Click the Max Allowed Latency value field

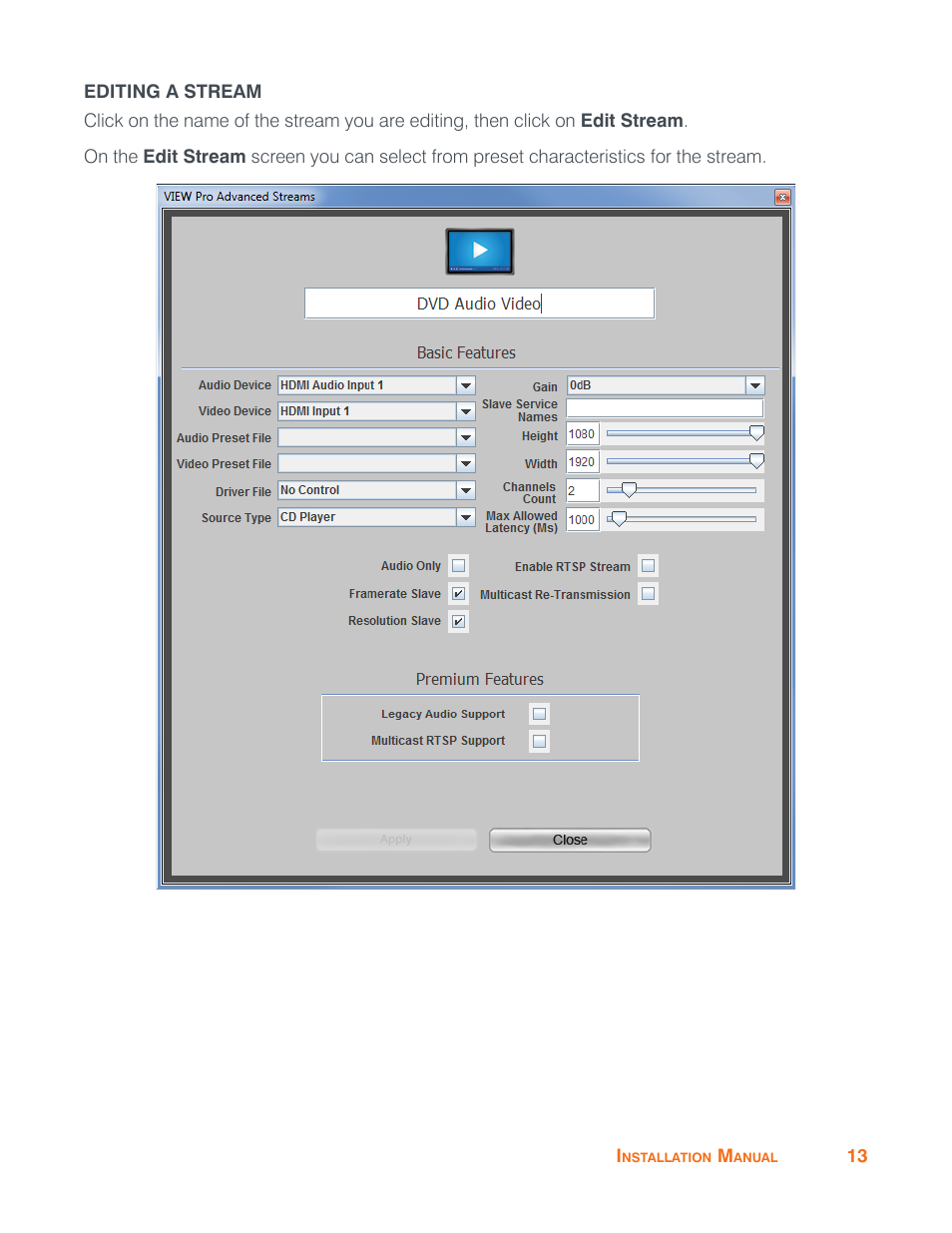[x=583, y=520]
